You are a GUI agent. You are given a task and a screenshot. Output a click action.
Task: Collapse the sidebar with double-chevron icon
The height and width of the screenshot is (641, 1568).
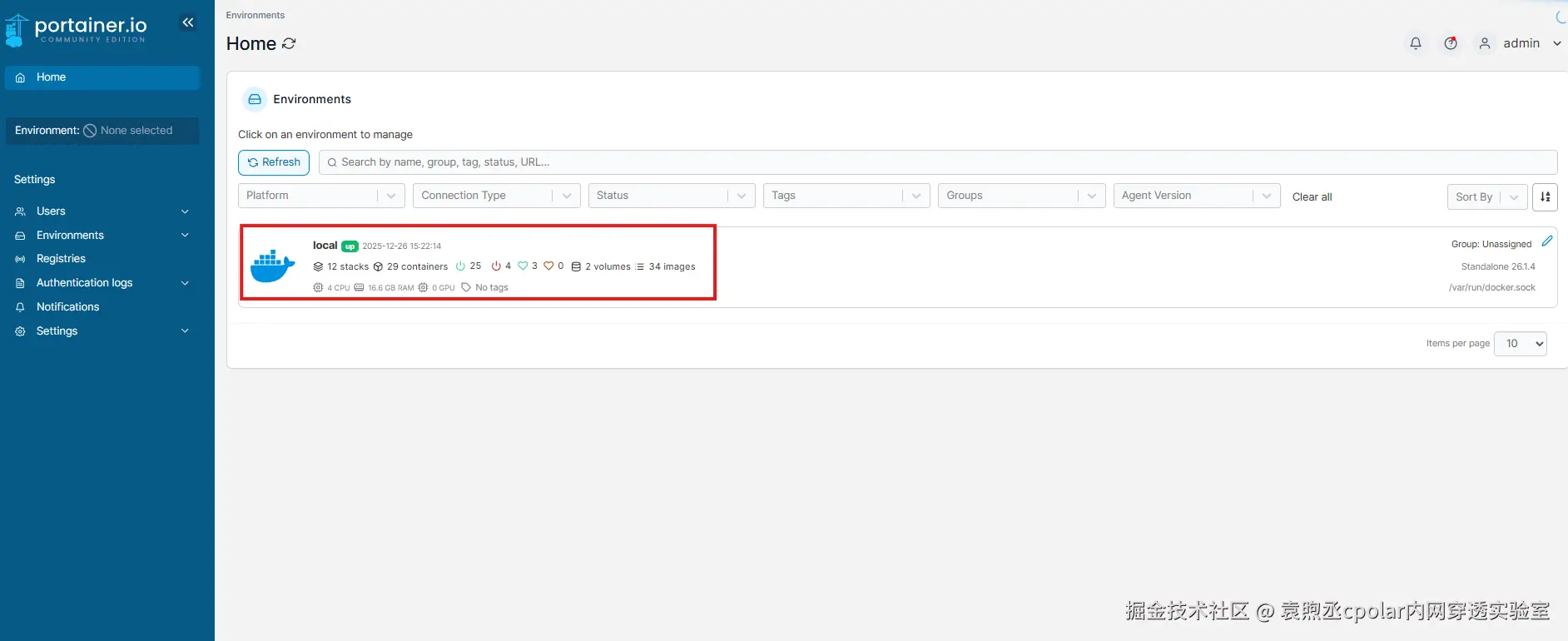(188, 22)
